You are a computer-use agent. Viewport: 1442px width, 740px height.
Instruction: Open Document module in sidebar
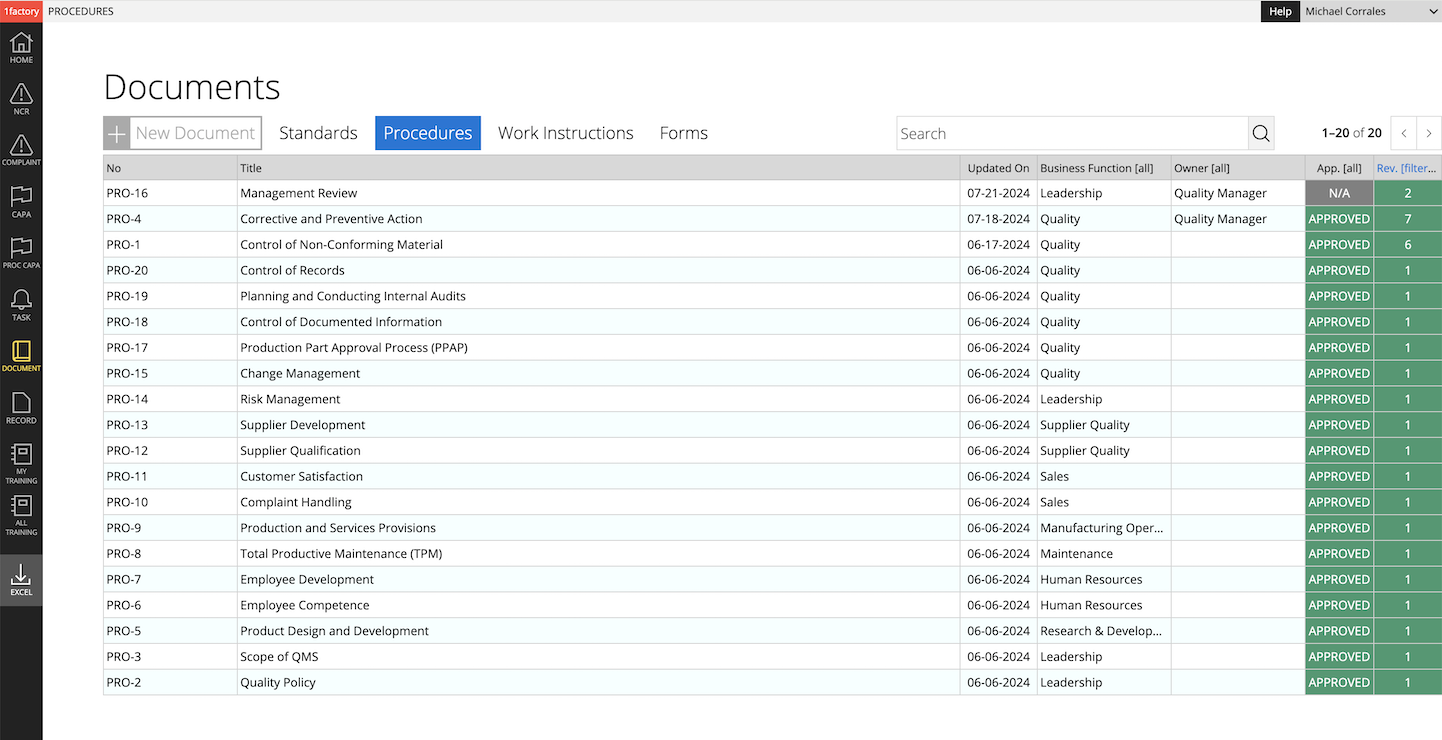tap(21, 356)
